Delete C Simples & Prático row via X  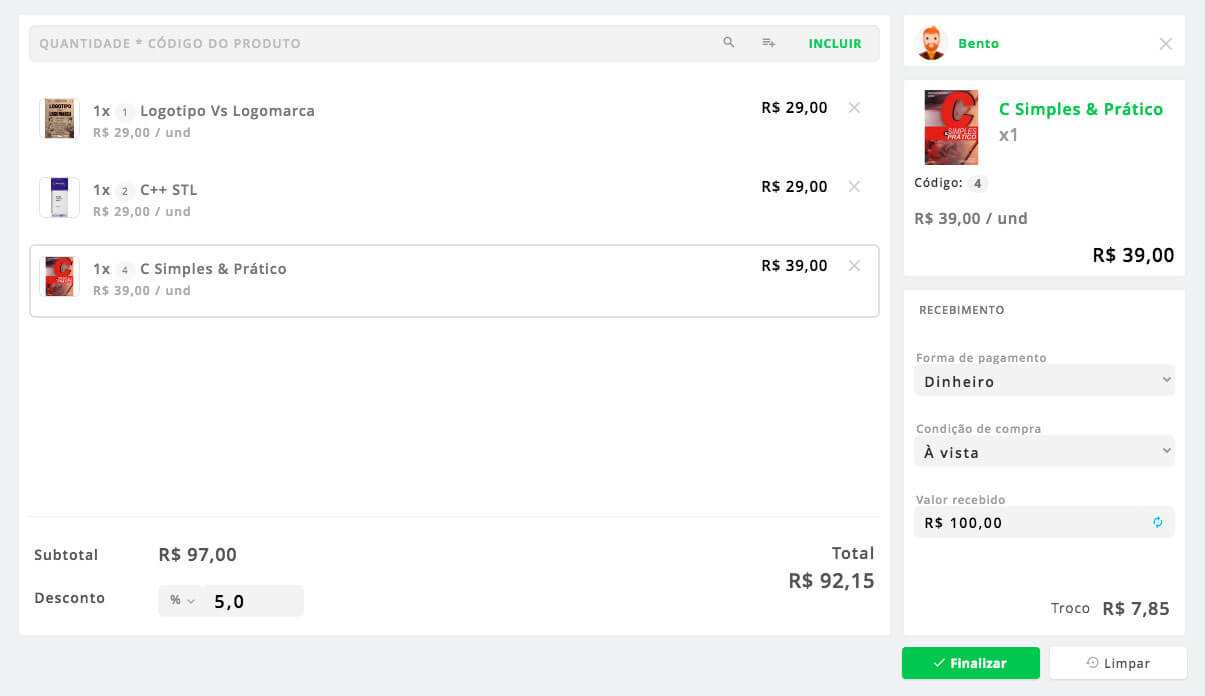[x=854, y=265]
